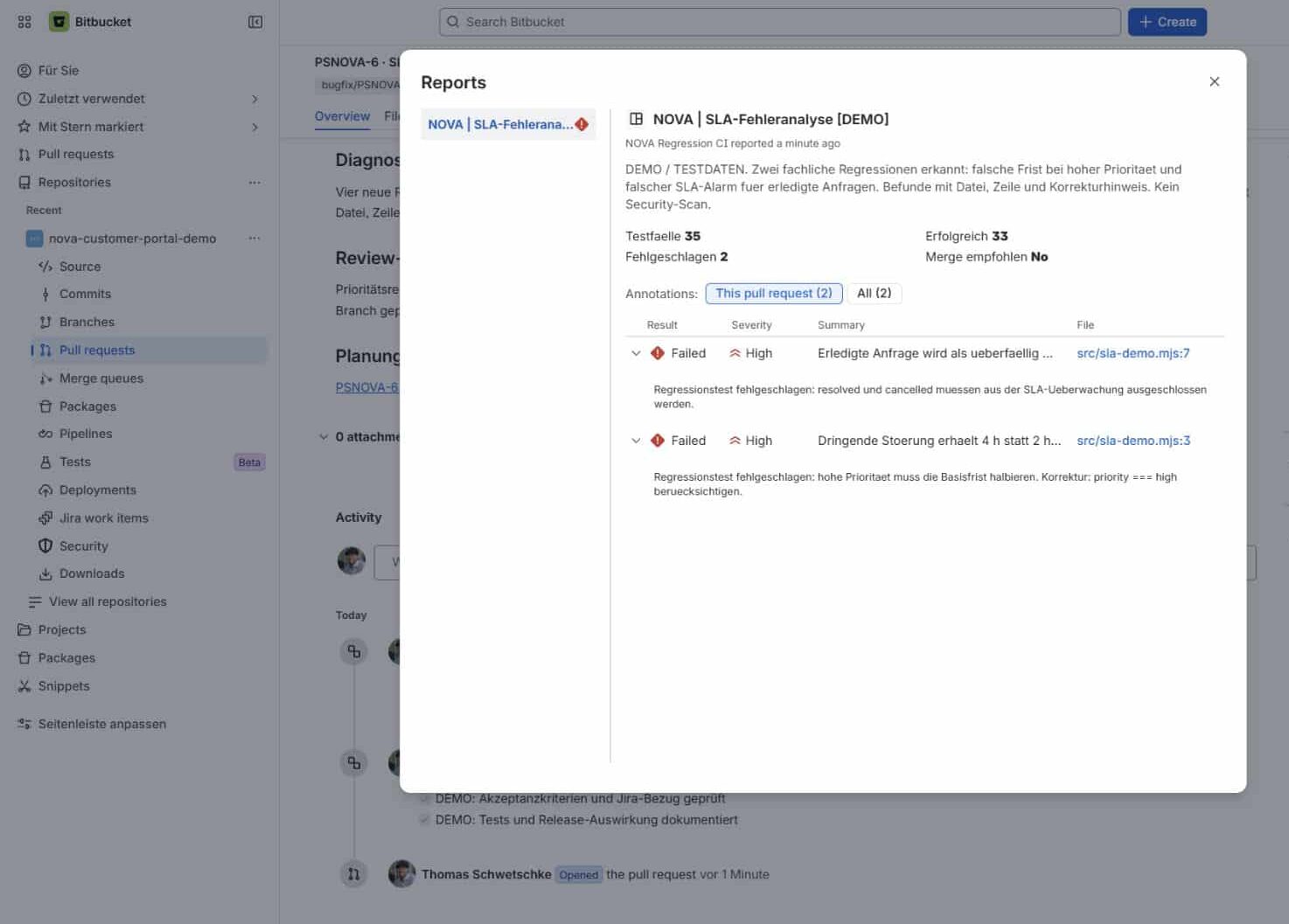Viewport: 1289px width, 924px height.
Task: Collapse the Dringende Stoerung annotation row
Action: point(636,441)
